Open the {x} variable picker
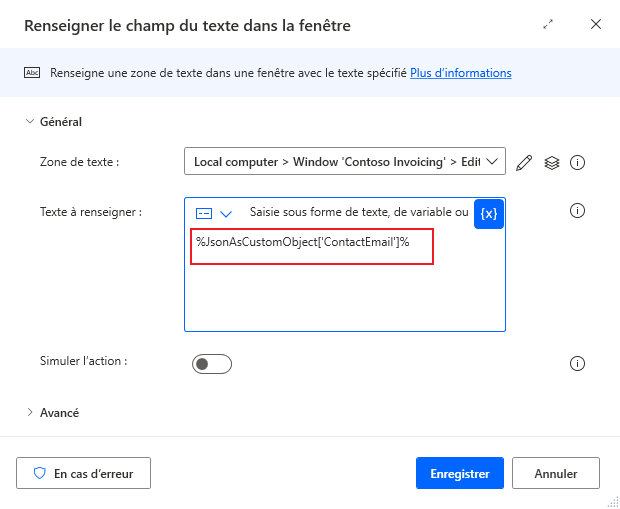Image resolution: width=620 pixels, height=509 pixels. point(489,214)
